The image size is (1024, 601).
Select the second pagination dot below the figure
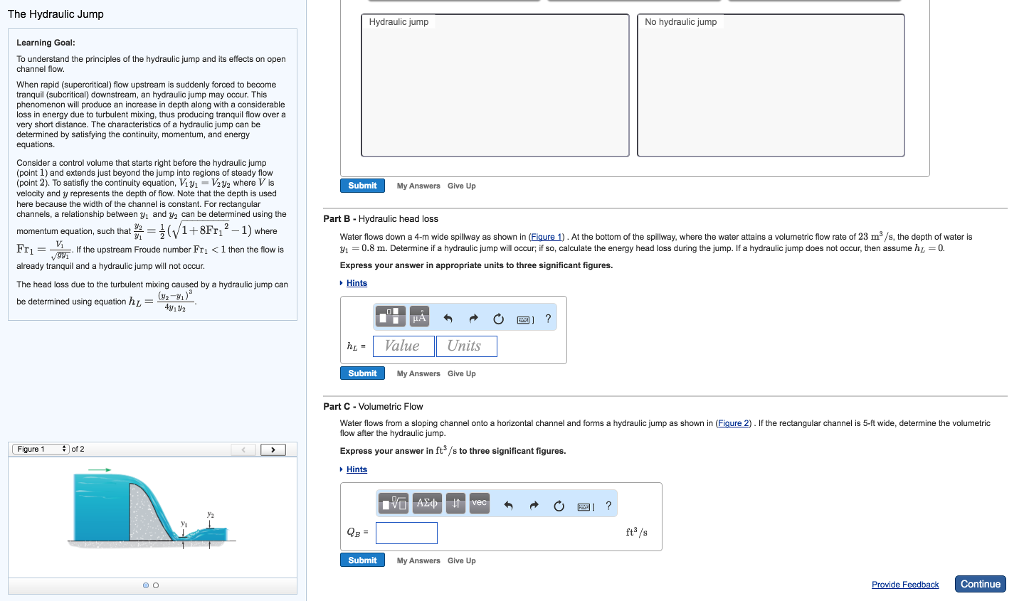pos(158,585)
